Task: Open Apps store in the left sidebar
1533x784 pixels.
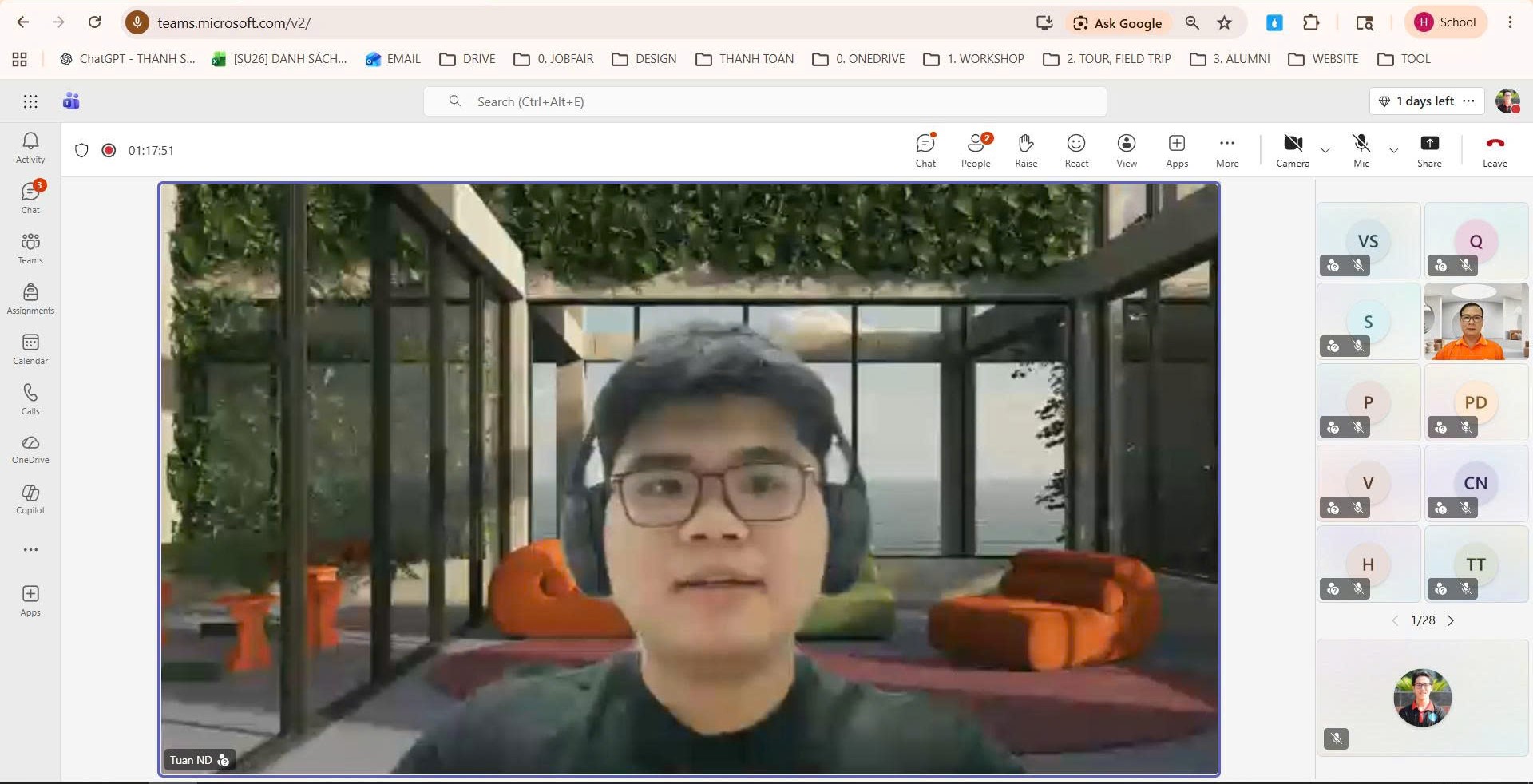Action: click(x=30, y=601)
